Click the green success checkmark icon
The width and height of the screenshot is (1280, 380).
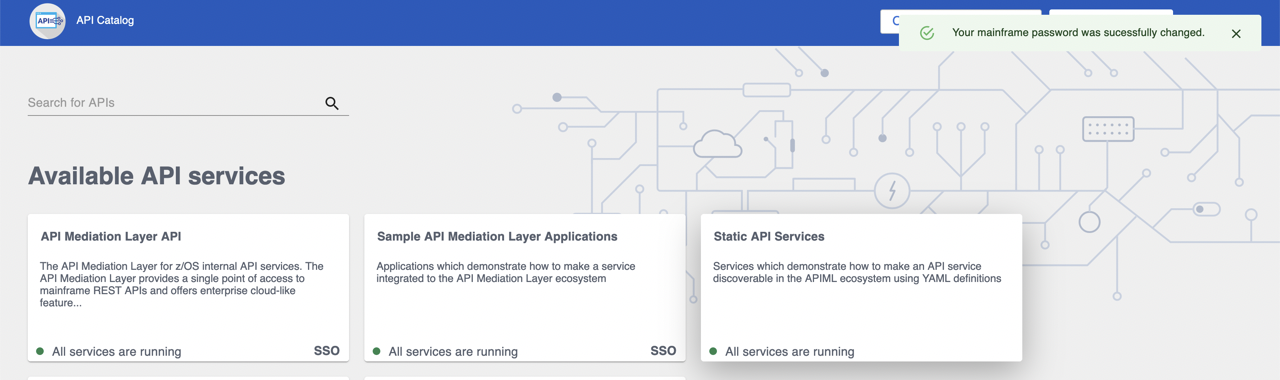pyautogui.click(x=927, y=33)
